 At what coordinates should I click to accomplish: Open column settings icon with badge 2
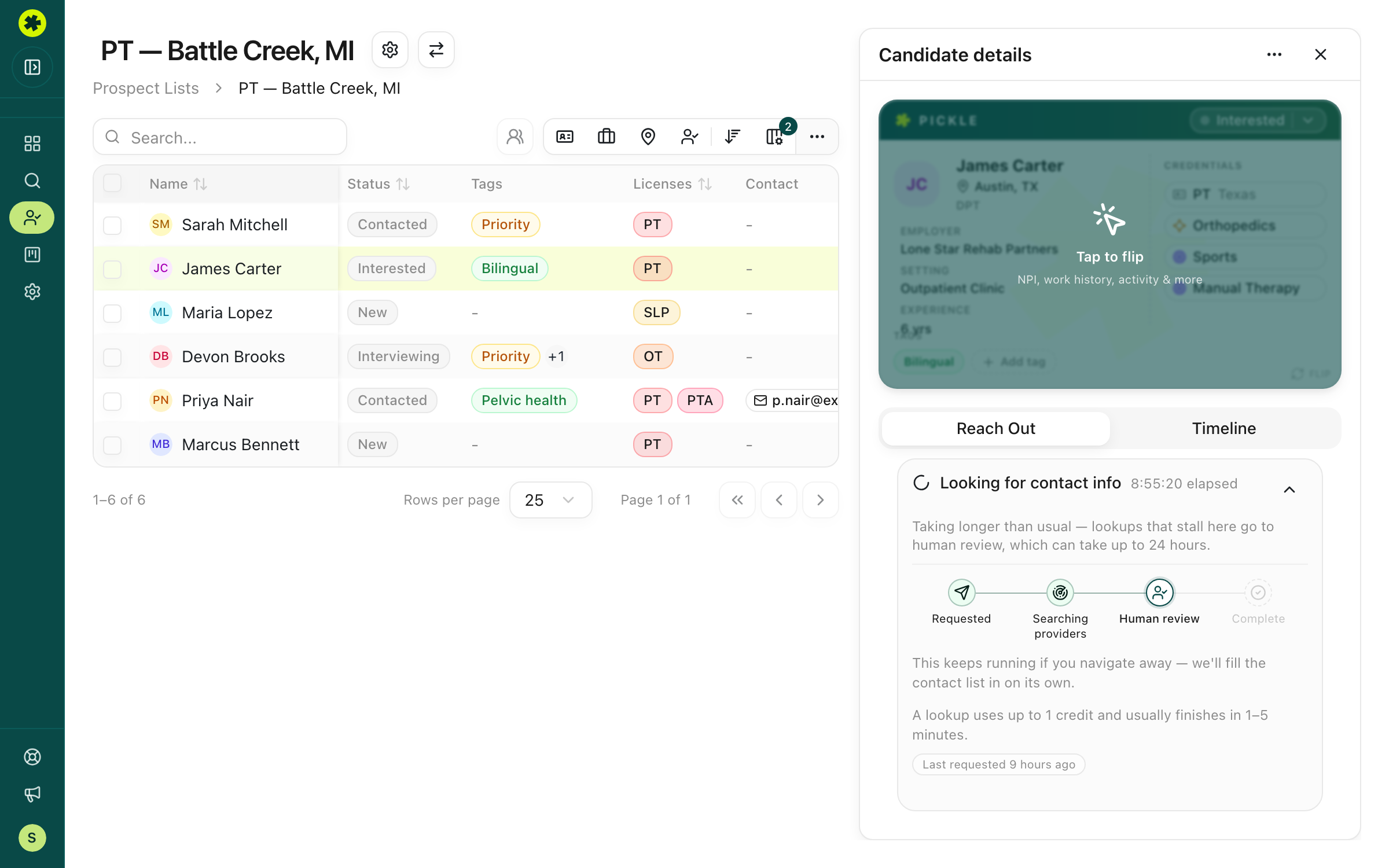tap(774, 137)
